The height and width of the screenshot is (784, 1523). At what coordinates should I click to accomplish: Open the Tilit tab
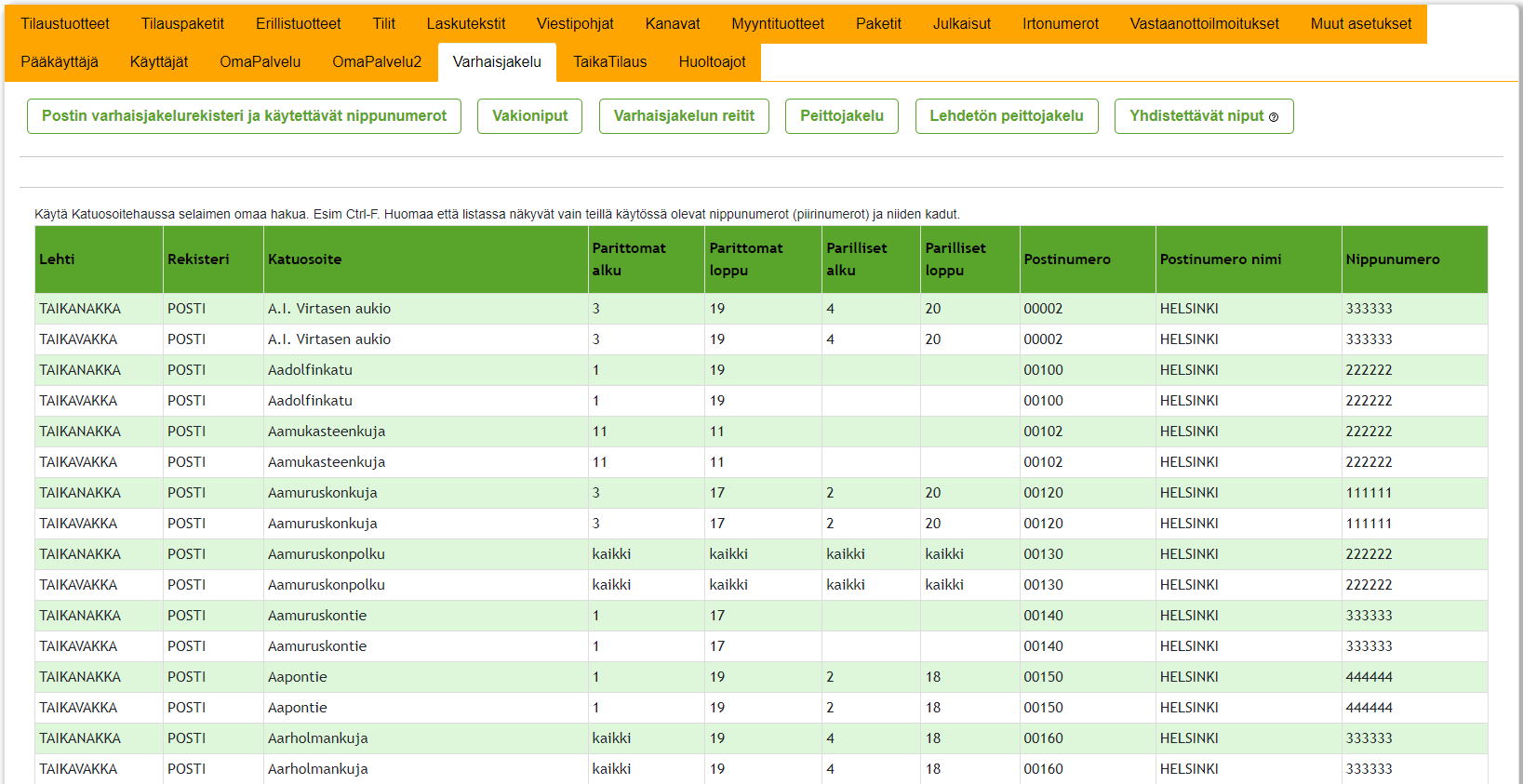click(384, 23)
